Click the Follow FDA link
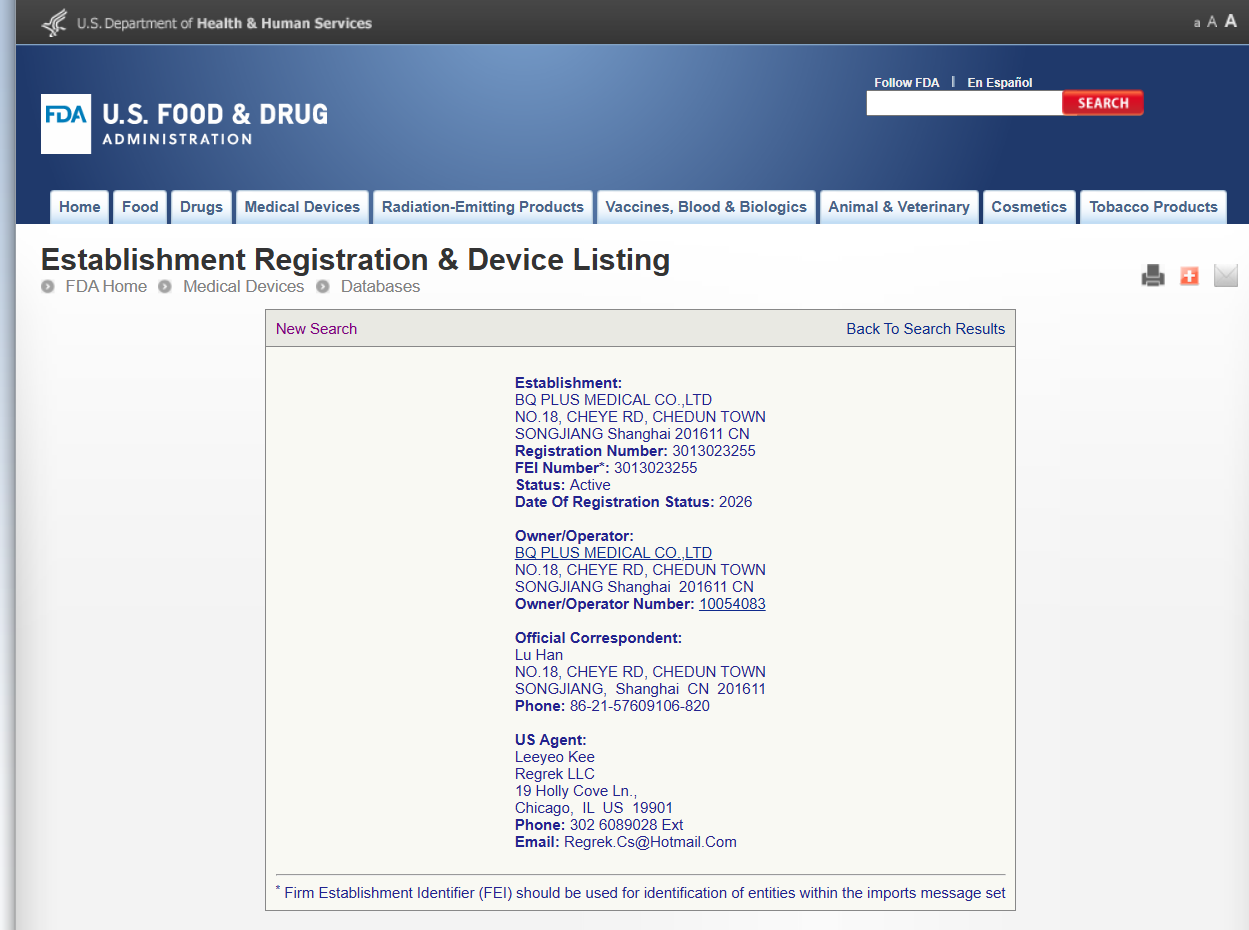The width and height of the screenshot is (1249, 930). click(x=907, y=82)
